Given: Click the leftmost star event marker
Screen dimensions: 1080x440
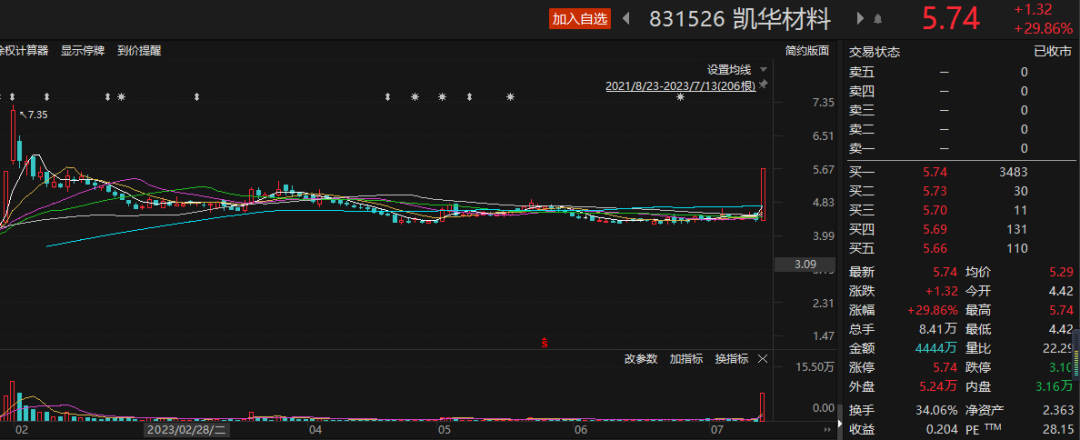Looking at the screenshot, I should pyautogui.click(x=121, y=97).
